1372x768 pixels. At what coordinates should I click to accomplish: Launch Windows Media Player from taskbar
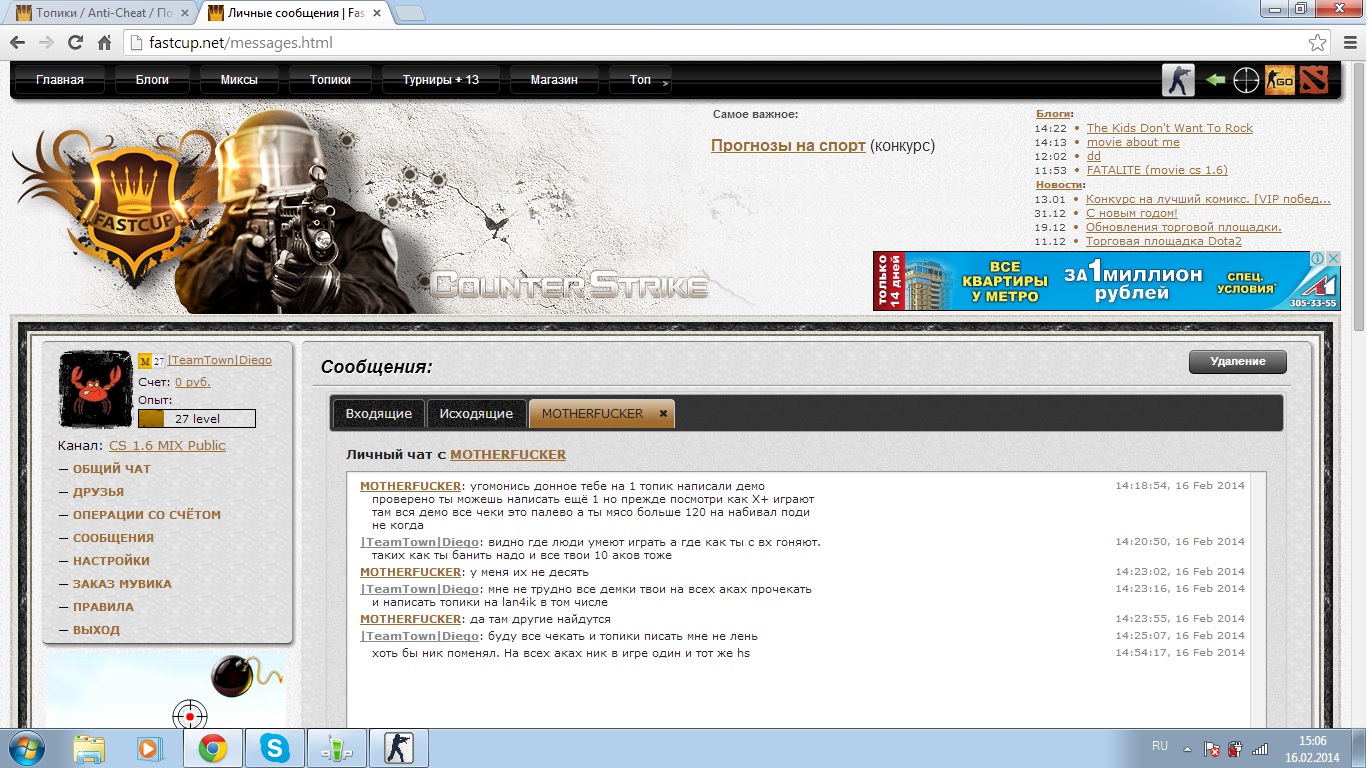pyautogui.click(x=149, y=748)
